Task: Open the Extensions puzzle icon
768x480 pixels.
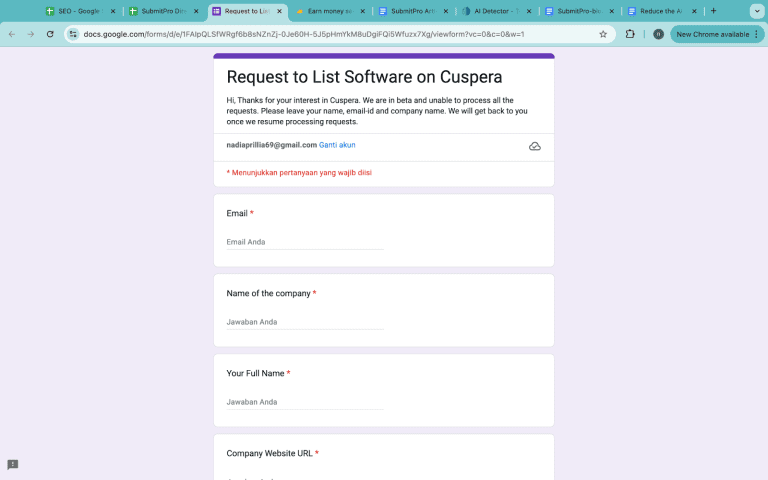Action: click(x=630, y=34)
